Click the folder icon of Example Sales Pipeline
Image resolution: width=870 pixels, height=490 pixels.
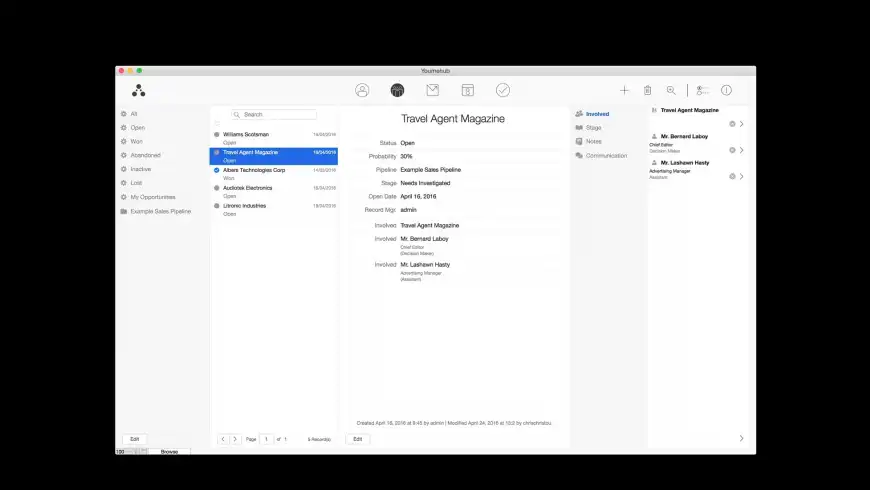pos(124,211)
